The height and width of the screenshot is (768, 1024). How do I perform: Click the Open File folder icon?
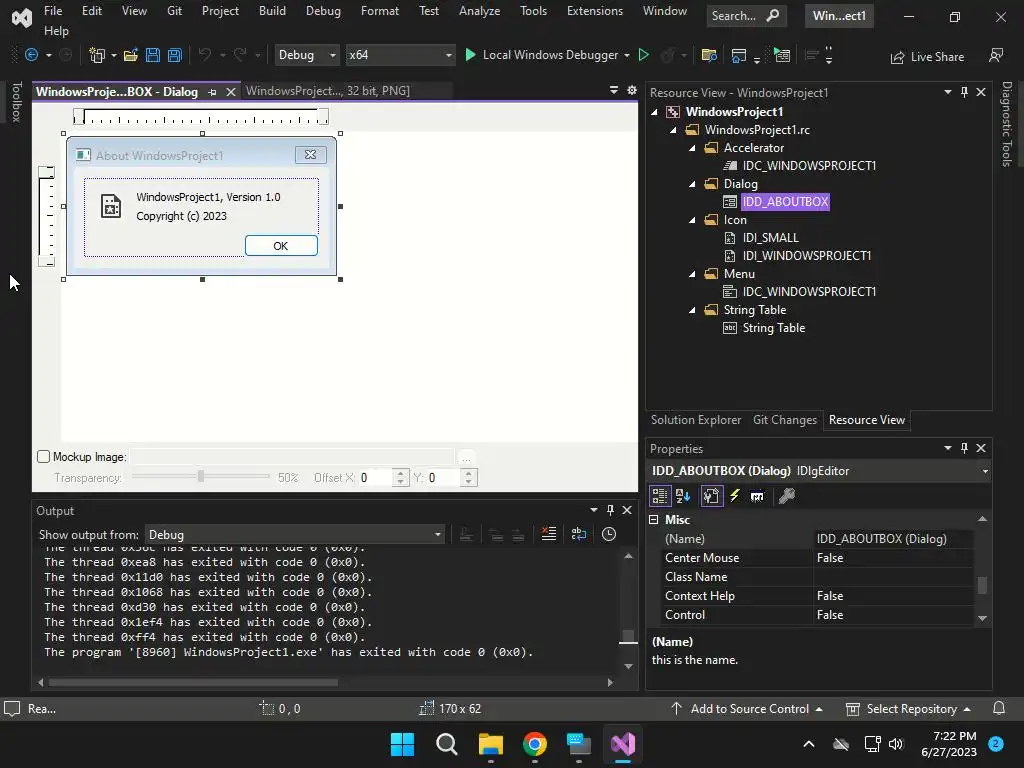[131, 56]
